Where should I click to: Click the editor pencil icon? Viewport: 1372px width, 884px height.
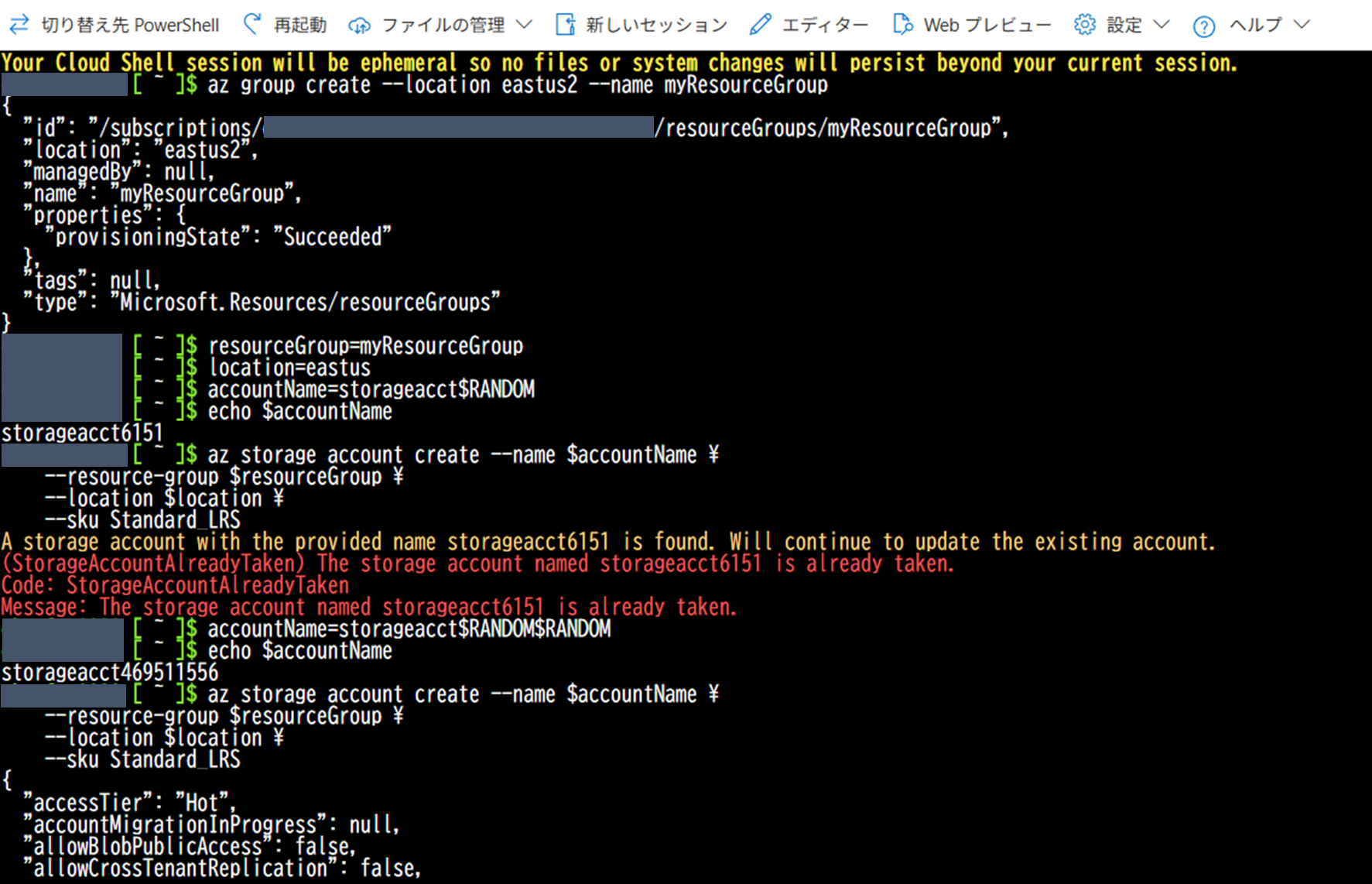pos(760,25)
